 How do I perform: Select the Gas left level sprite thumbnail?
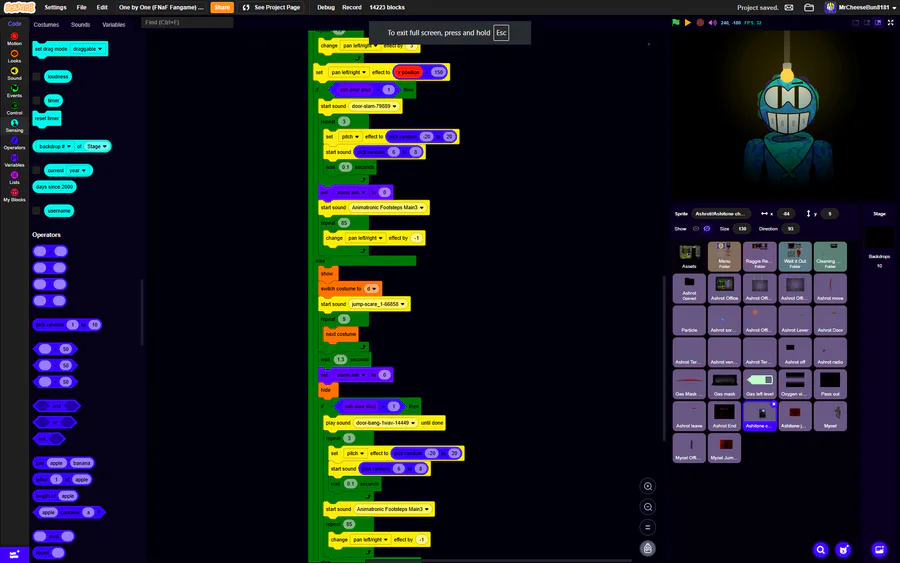pos(759,383)
